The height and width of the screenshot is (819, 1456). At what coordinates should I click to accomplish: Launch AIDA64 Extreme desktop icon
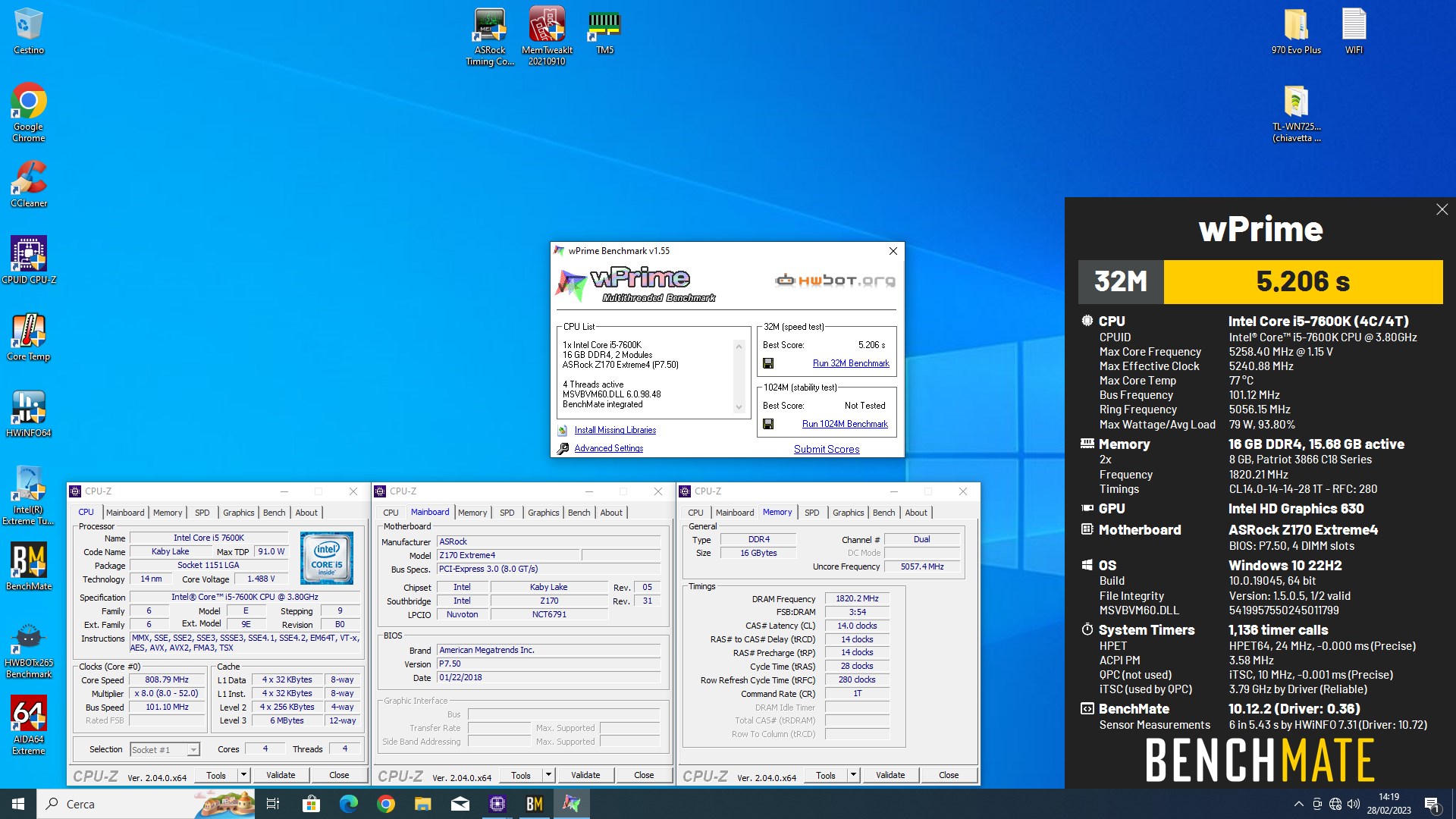click(x=29, y=726)
